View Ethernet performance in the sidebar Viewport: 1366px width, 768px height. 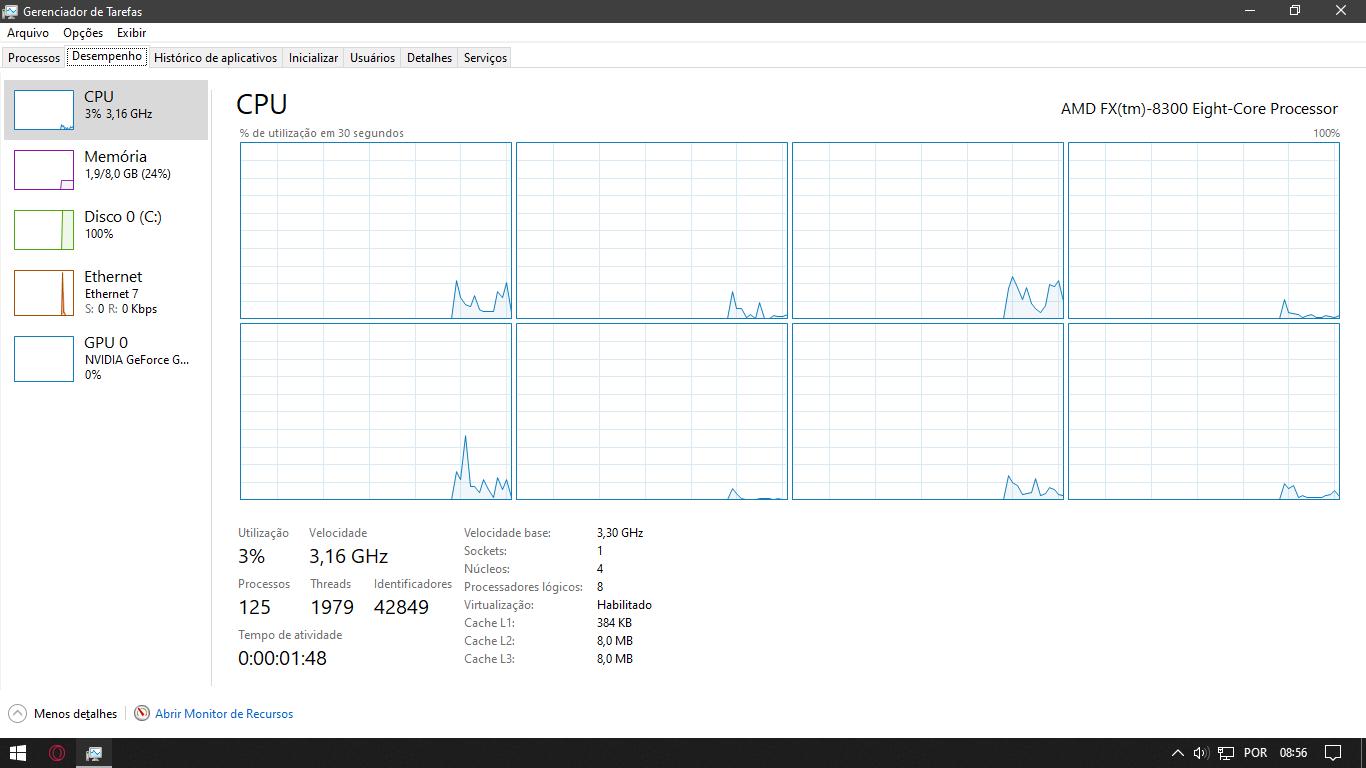[106, 293]
